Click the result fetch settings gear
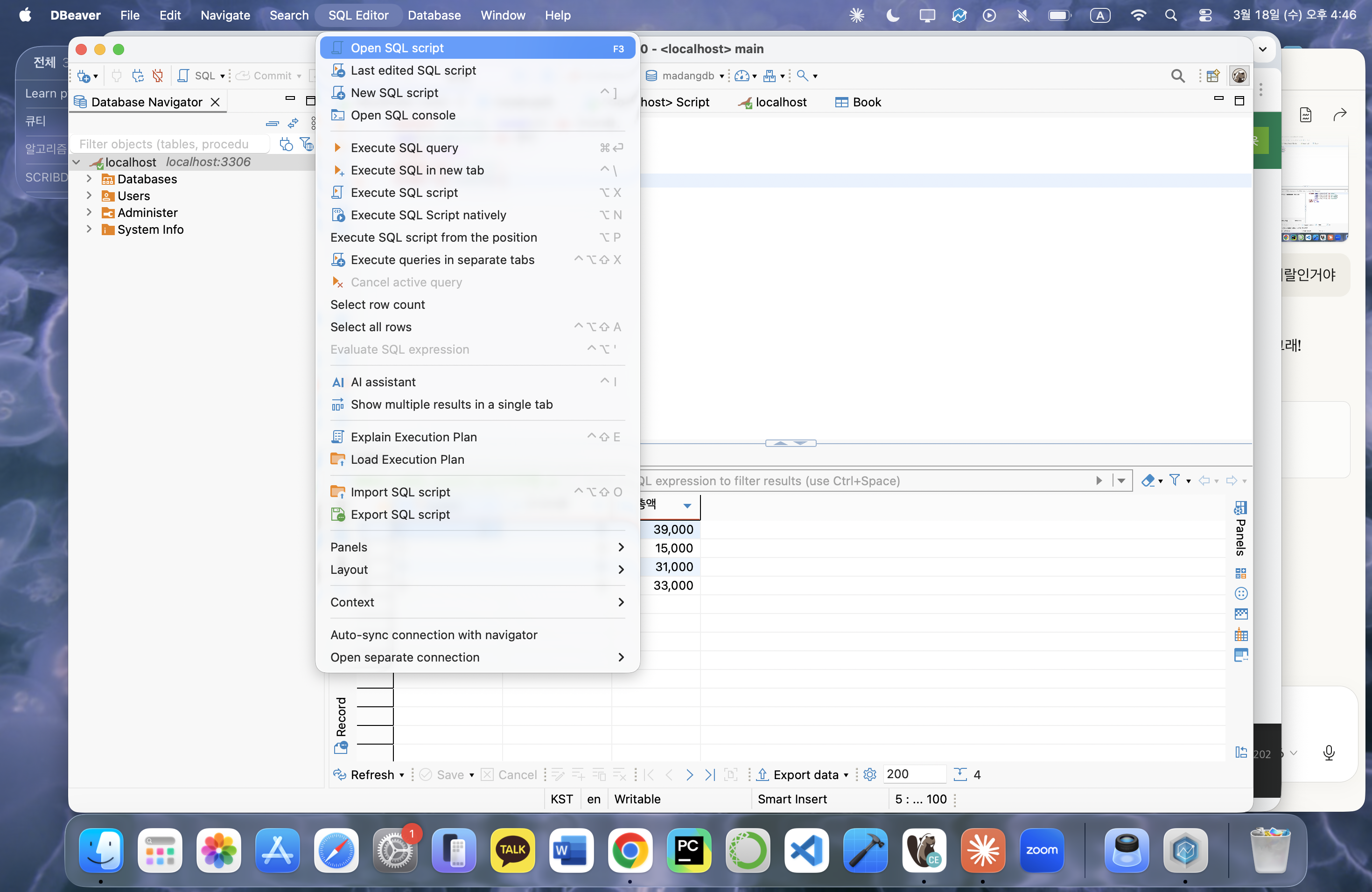The width and height of the screenshot is (1372, 892). click(x=870, y=774)
